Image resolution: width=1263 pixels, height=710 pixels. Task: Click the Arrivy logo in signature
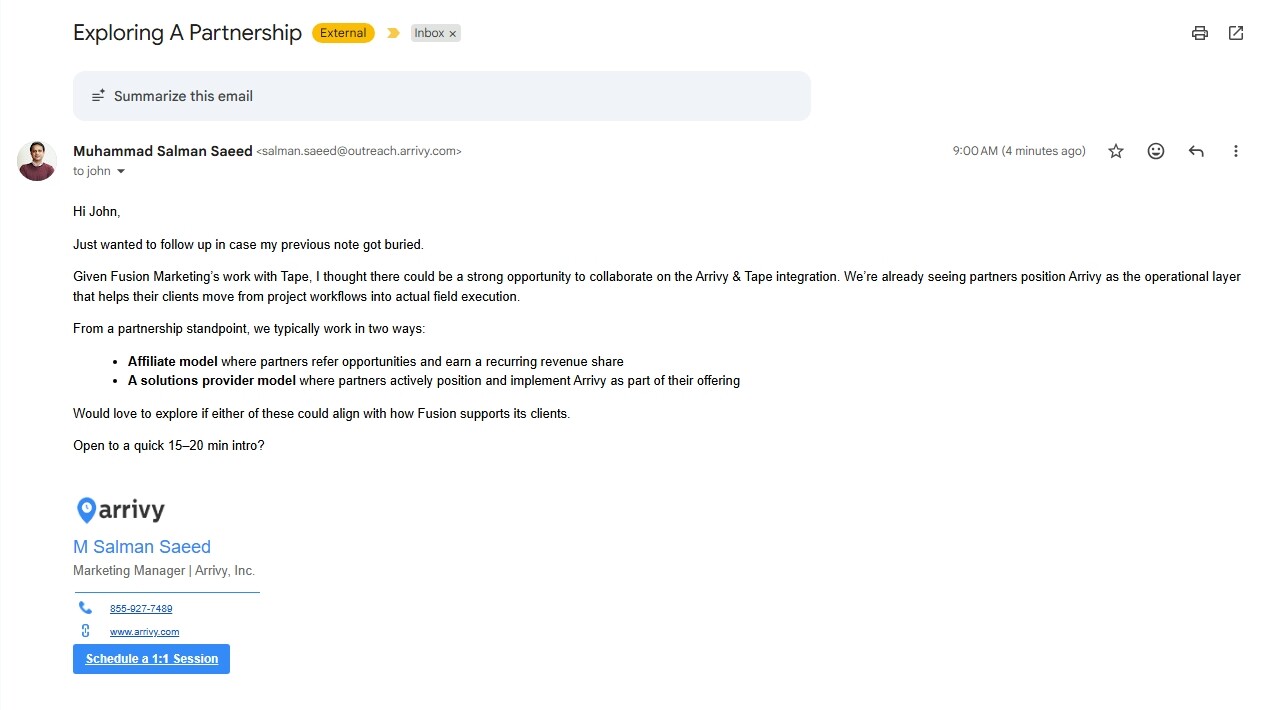120,510
